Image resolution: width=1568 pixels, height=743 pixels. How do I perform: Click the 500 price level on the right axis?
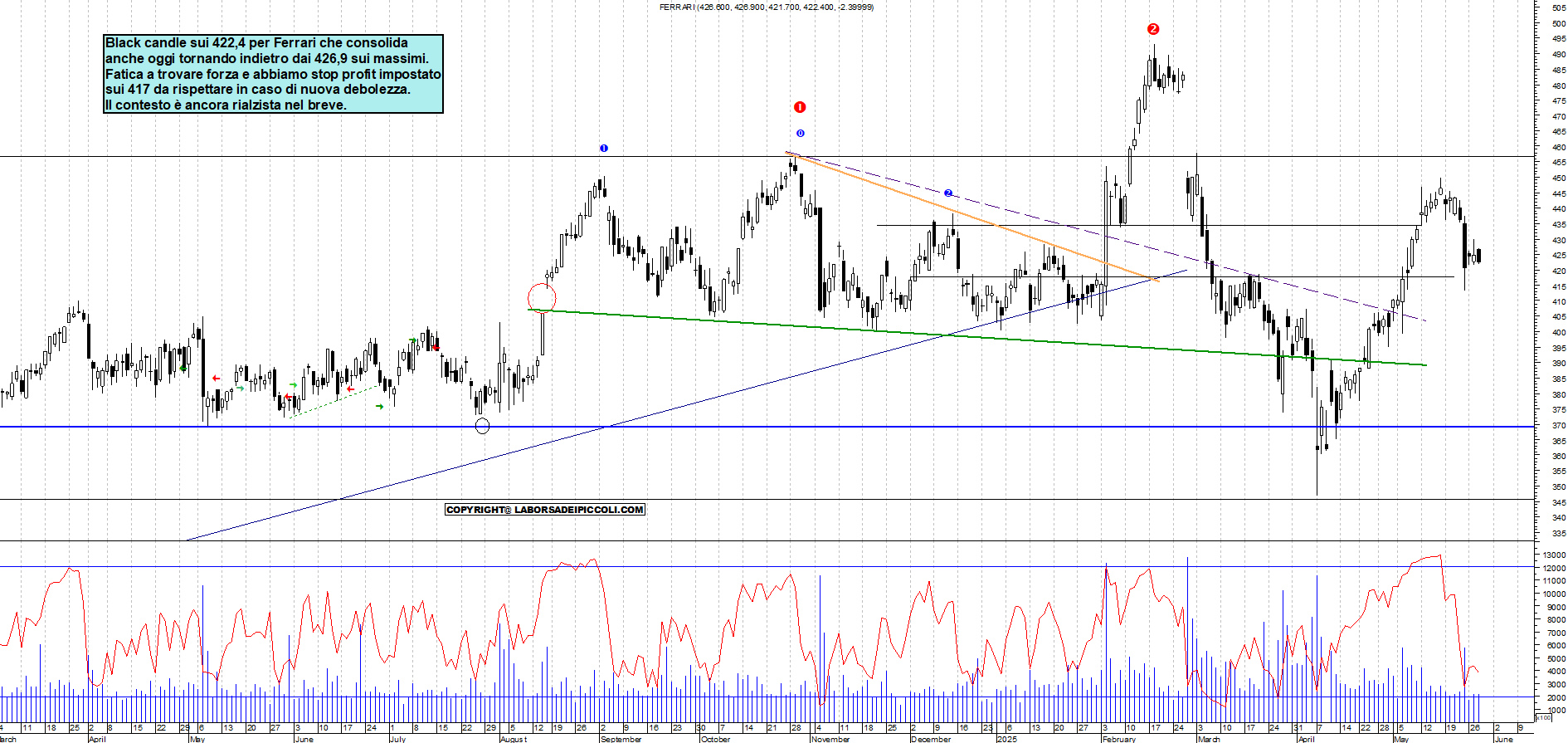pyautogui.click(x=1559, y=23)
